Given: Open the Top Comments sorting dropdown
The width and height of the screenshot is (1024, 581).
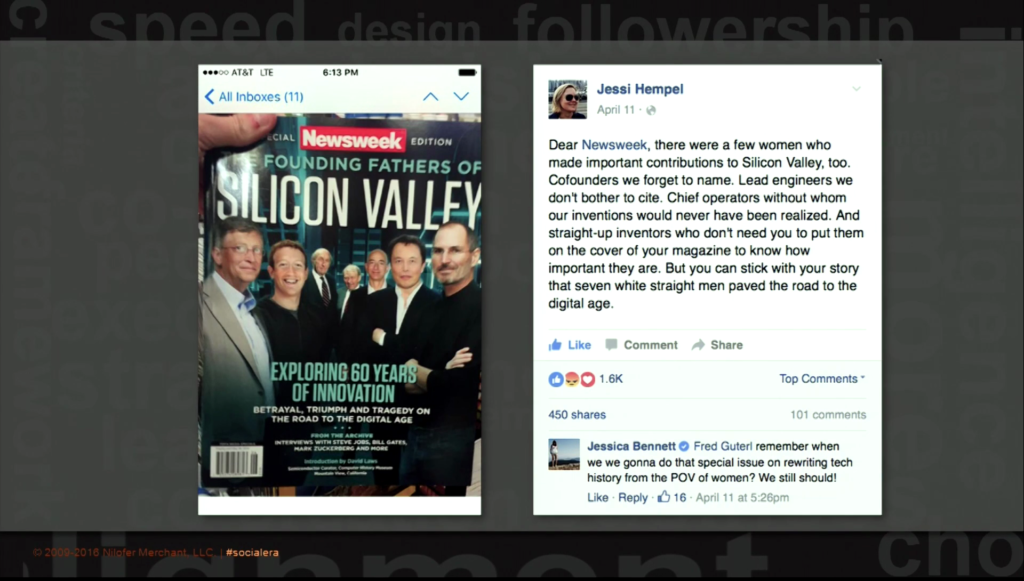Looking at the screenshot, I should (x=822, y=379).
